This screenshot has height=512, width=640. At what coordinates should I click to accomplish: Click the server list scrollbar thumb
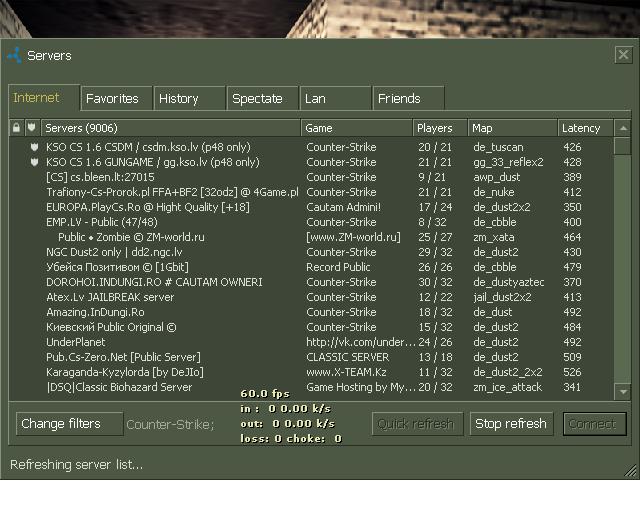pos(623,146)
